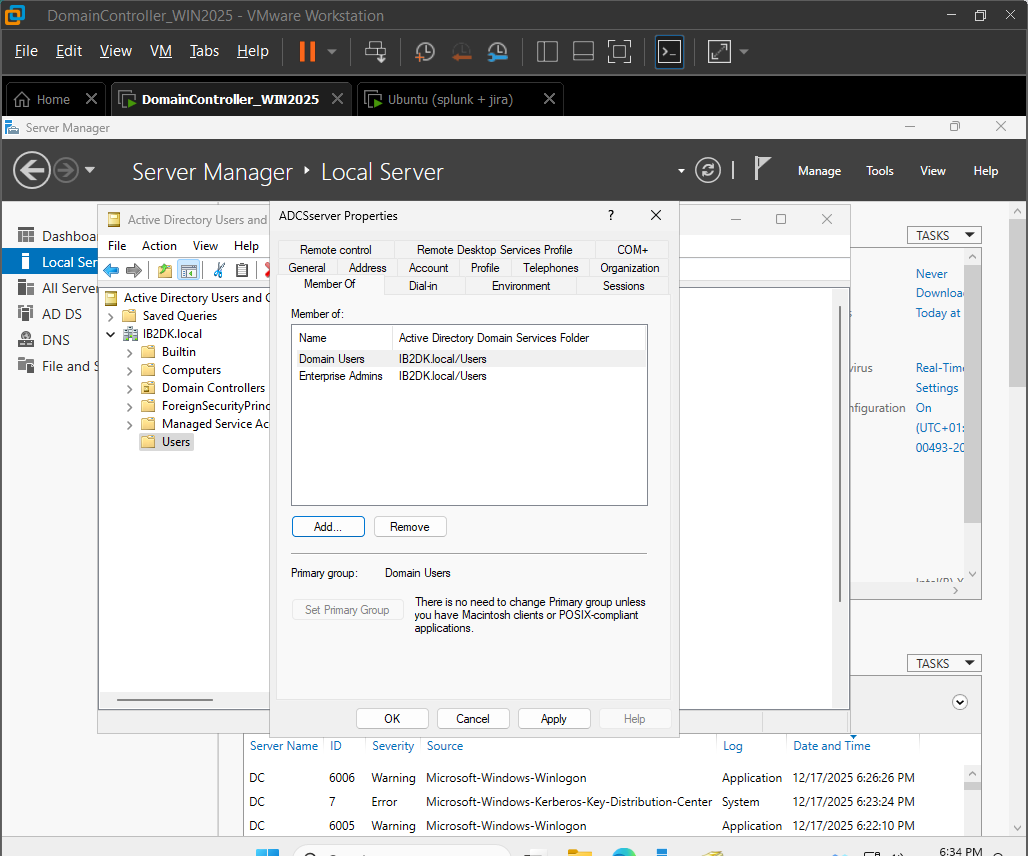Click the up one level folder icon
The width and height of the screenshot is (1028, 856).
[x=165, y=270]
